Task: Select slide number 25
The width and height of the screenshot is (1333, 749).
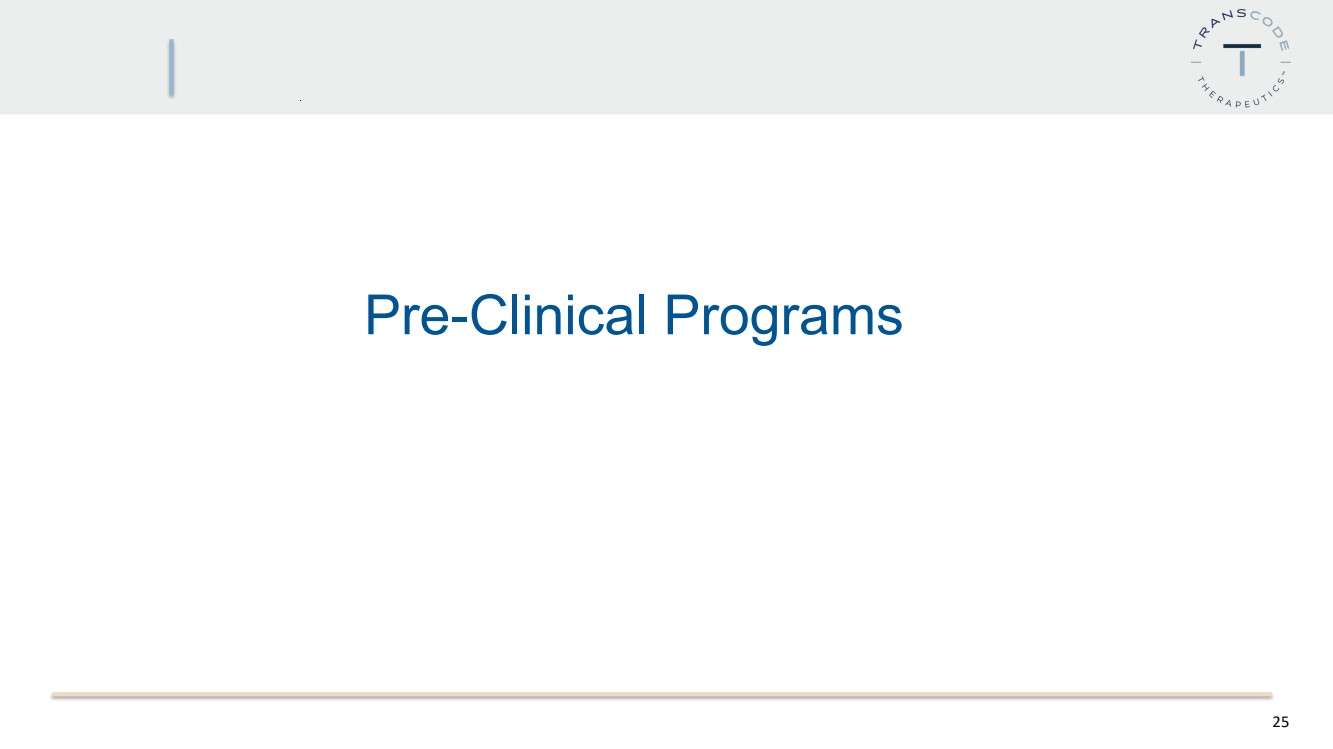Action: [1280, 722]
